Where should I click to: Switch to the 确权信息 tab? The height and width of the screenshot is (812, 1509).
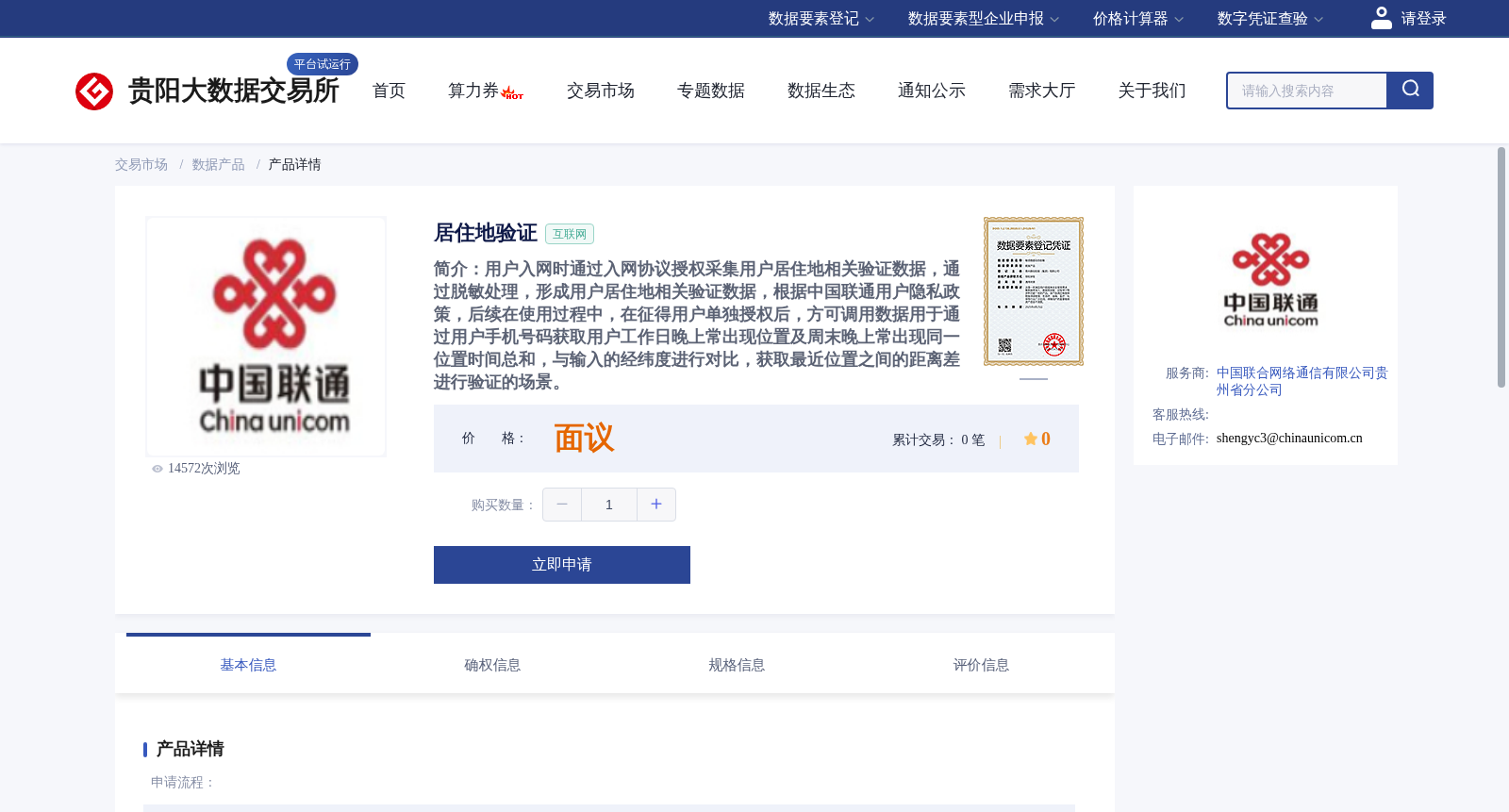coord(492,665)
